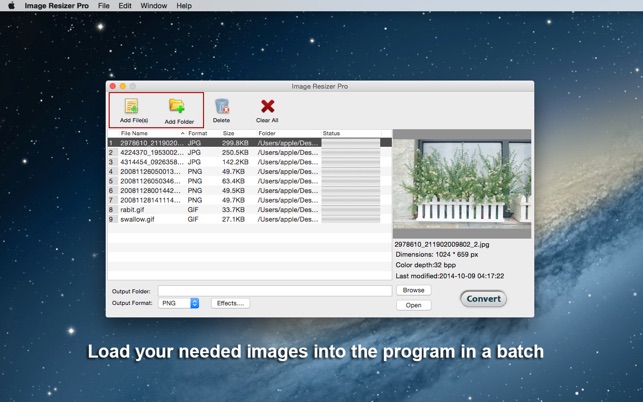
Task: Click the Last modified date text
Action: point(450,276)
